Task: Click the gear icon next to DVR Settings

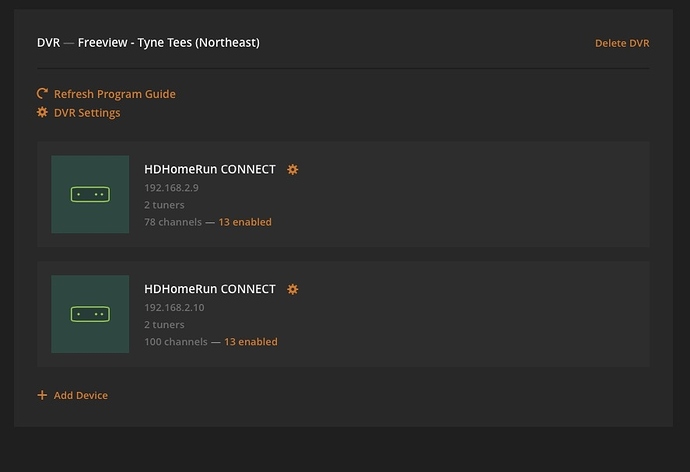Action: pos(42,113)
